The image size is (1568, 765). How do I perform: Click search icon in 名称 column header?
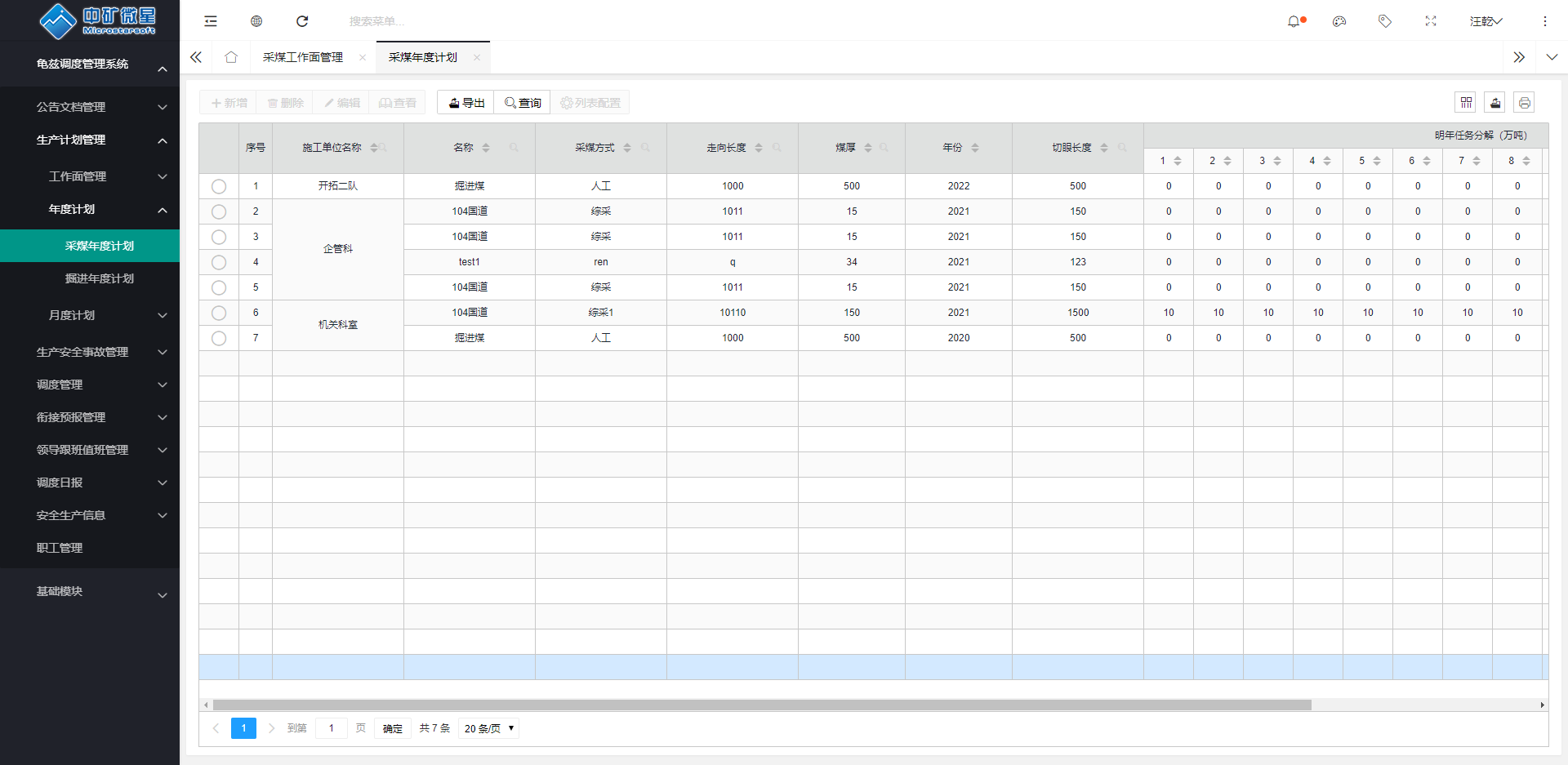pyautogui.click(x=514, y=148)
